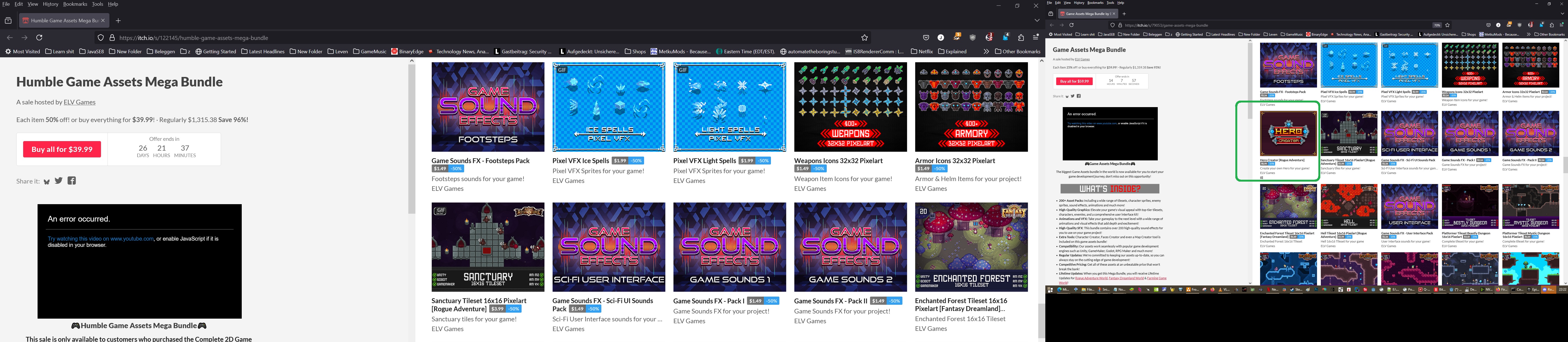Close the Humble Game Assets Mega Bundle tab
The image size is (1568, 342).
[103, 21]
